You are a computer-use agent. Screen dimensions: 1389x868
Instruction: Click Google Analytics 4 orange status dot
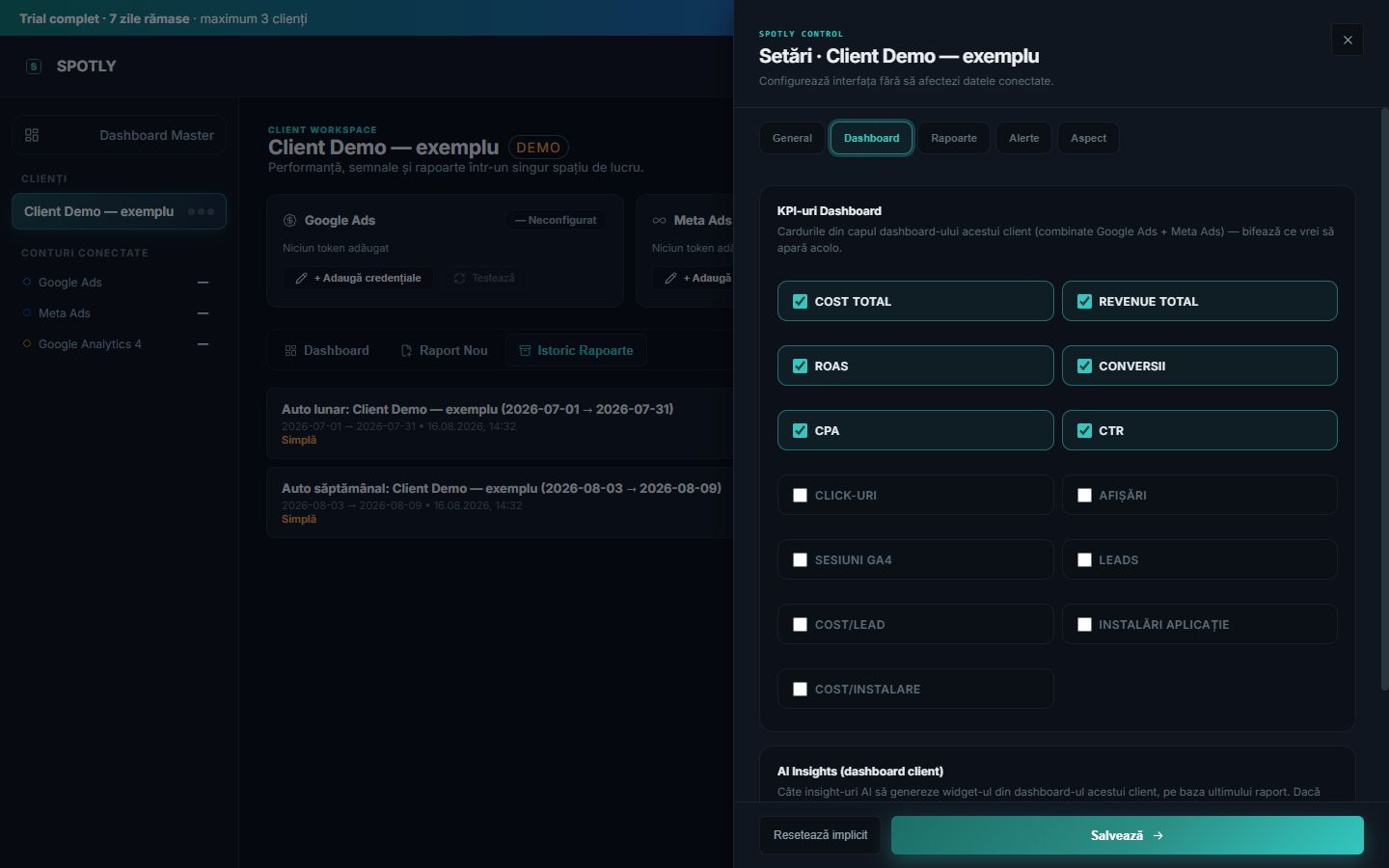(x=27, y=344)
